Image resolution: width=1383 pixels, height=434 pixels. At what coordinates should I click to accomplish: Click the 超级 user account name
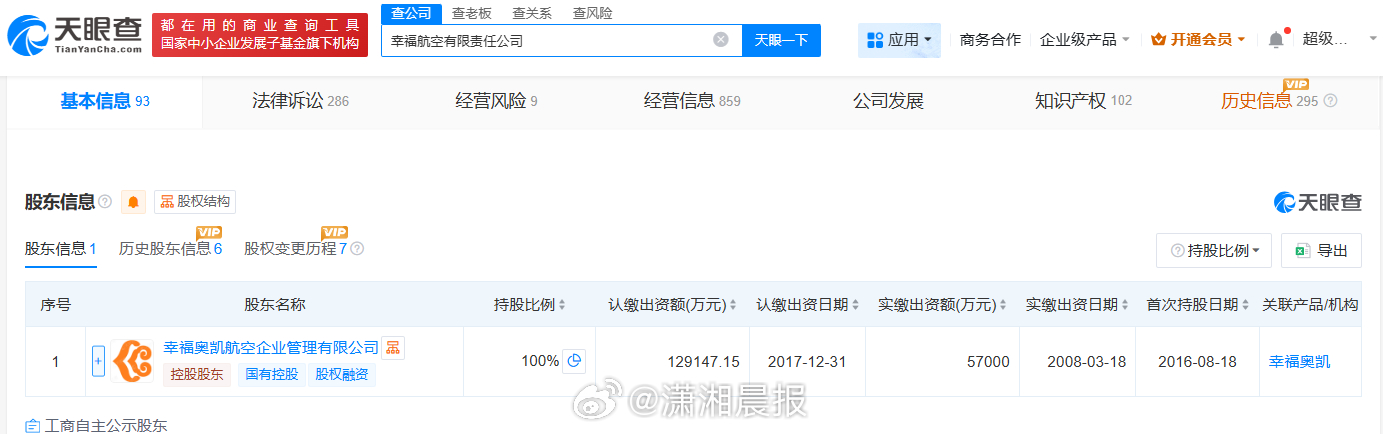tap(1326, 39)
